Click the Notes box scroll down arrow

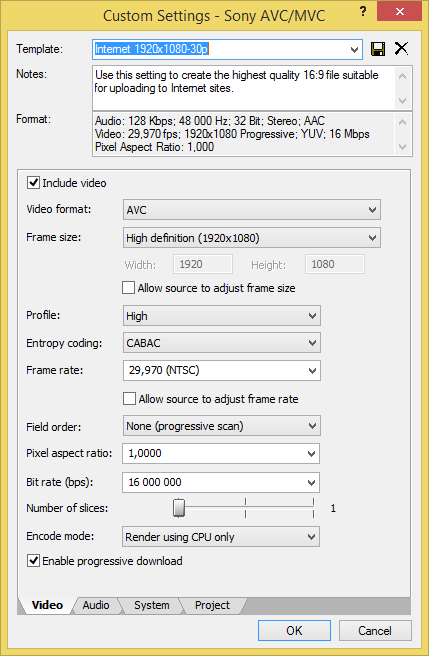(403, 100)
